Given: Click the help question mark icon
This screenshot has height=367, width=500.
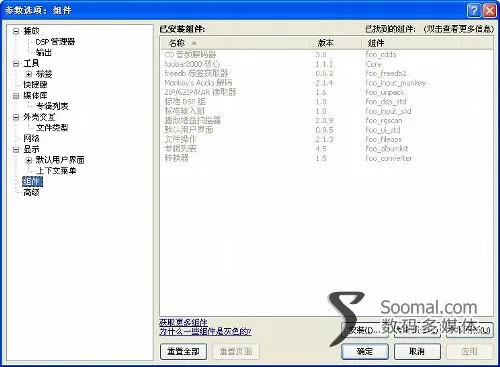Looking at the screenshot, I should click(474, 11).
